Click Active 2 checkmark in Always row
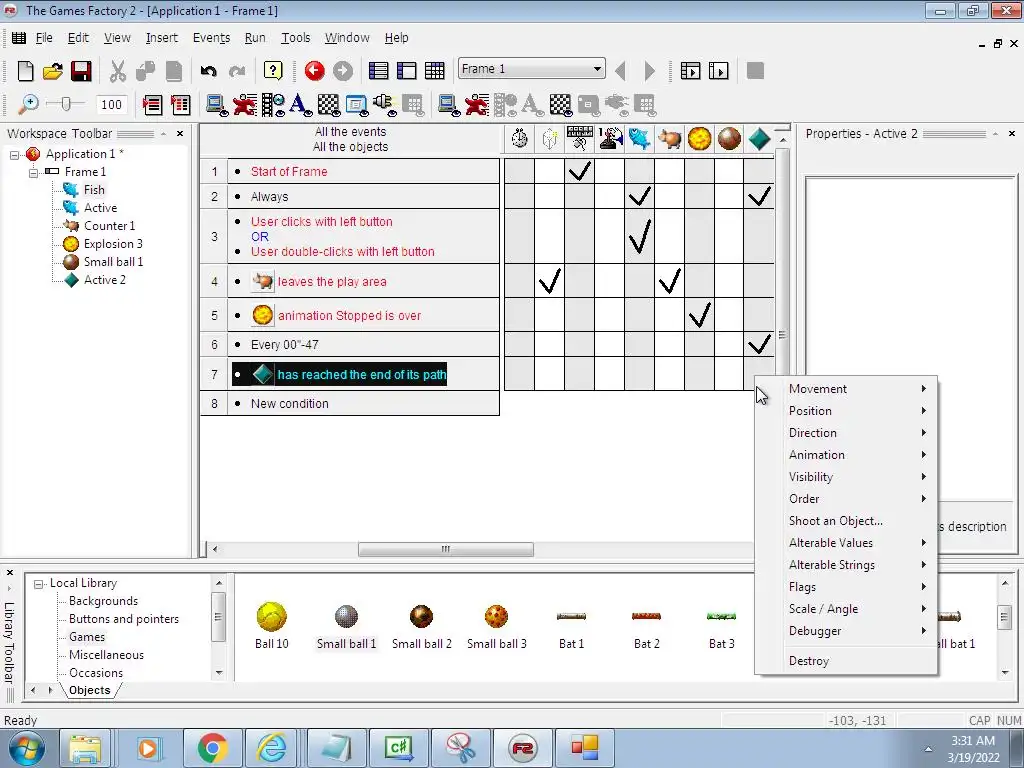The image size is (1024, 768). (760, 196)
